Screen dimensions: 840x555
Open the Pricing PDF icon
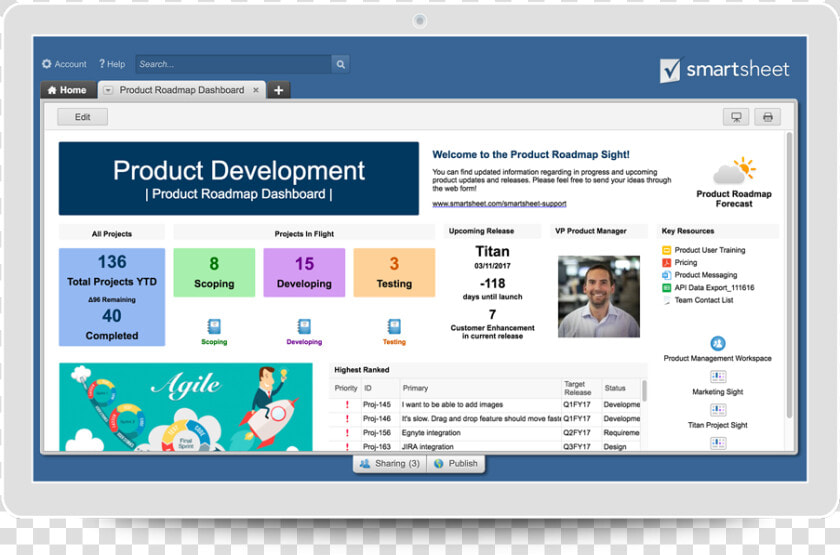point(666,262)
